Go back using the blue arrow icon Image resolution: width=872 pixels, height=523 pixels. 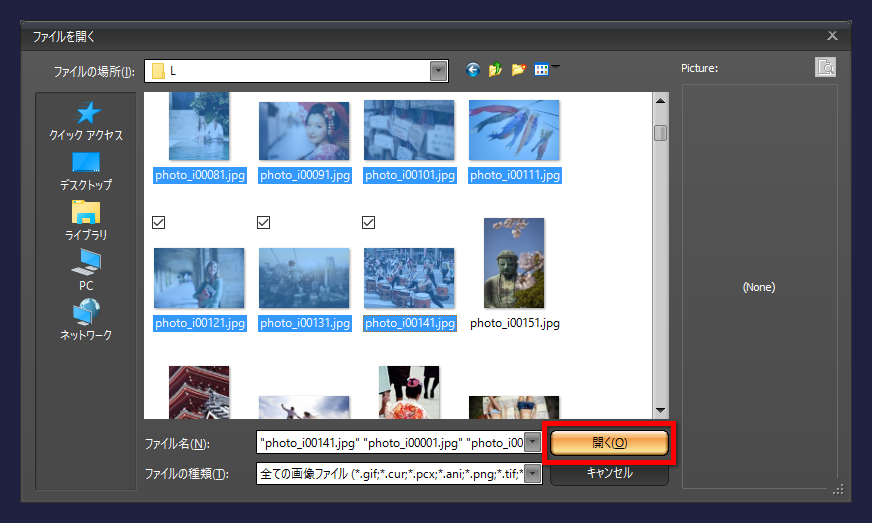[473, 70]
